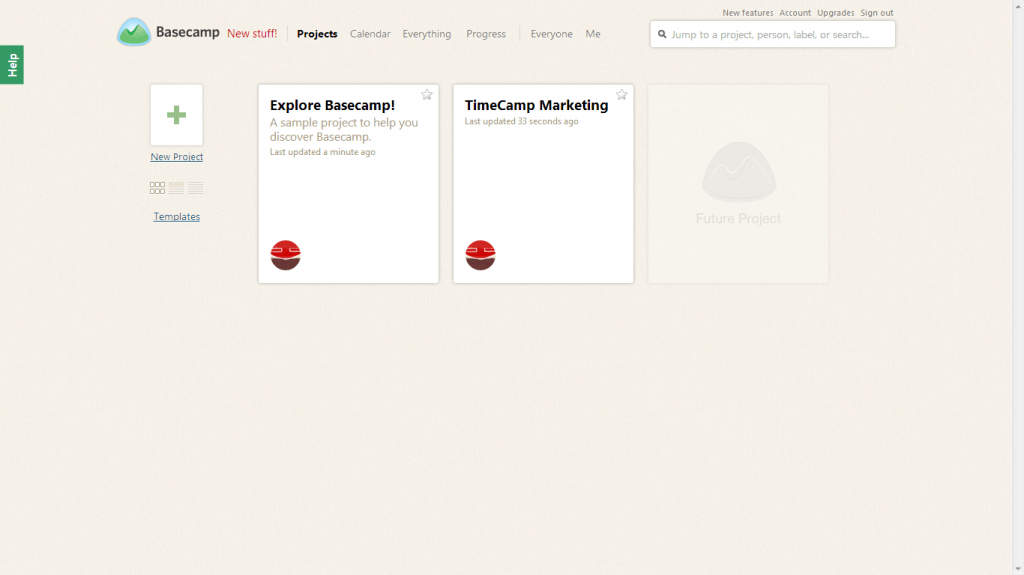Open the green Help tab
This screenshot has width=1024, height=575.
click(x=12, y=65)
